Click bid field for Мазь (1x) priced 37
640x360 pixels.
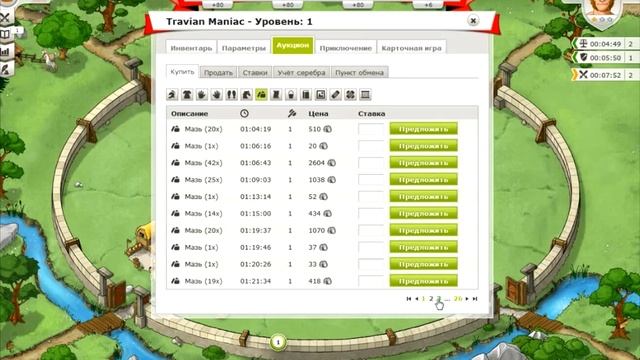(x=371, y=247)
